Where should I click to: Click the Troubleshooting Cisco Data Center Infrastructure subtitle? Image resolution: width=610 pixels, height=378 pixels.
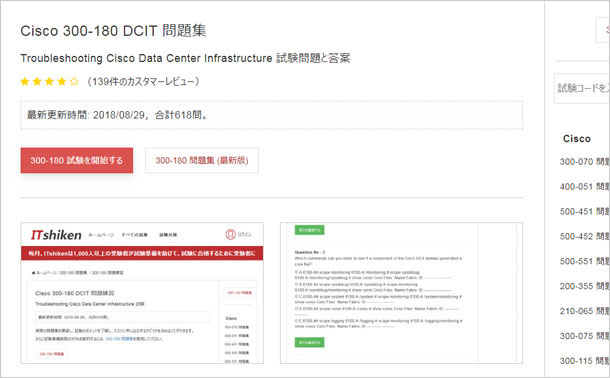coord(185,58)
